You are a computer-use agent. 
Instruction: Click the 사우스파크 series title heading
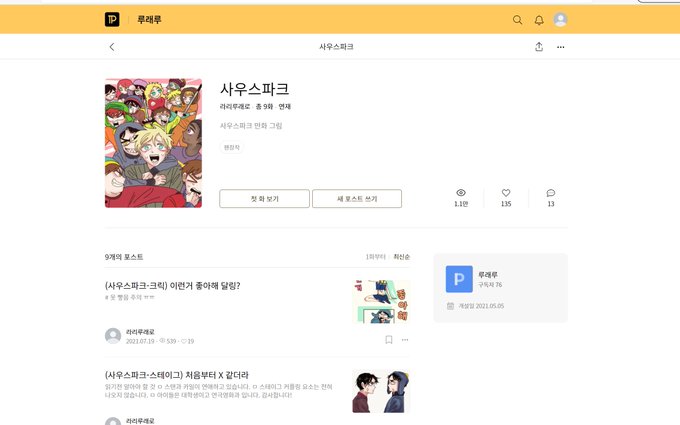[254, 89]
